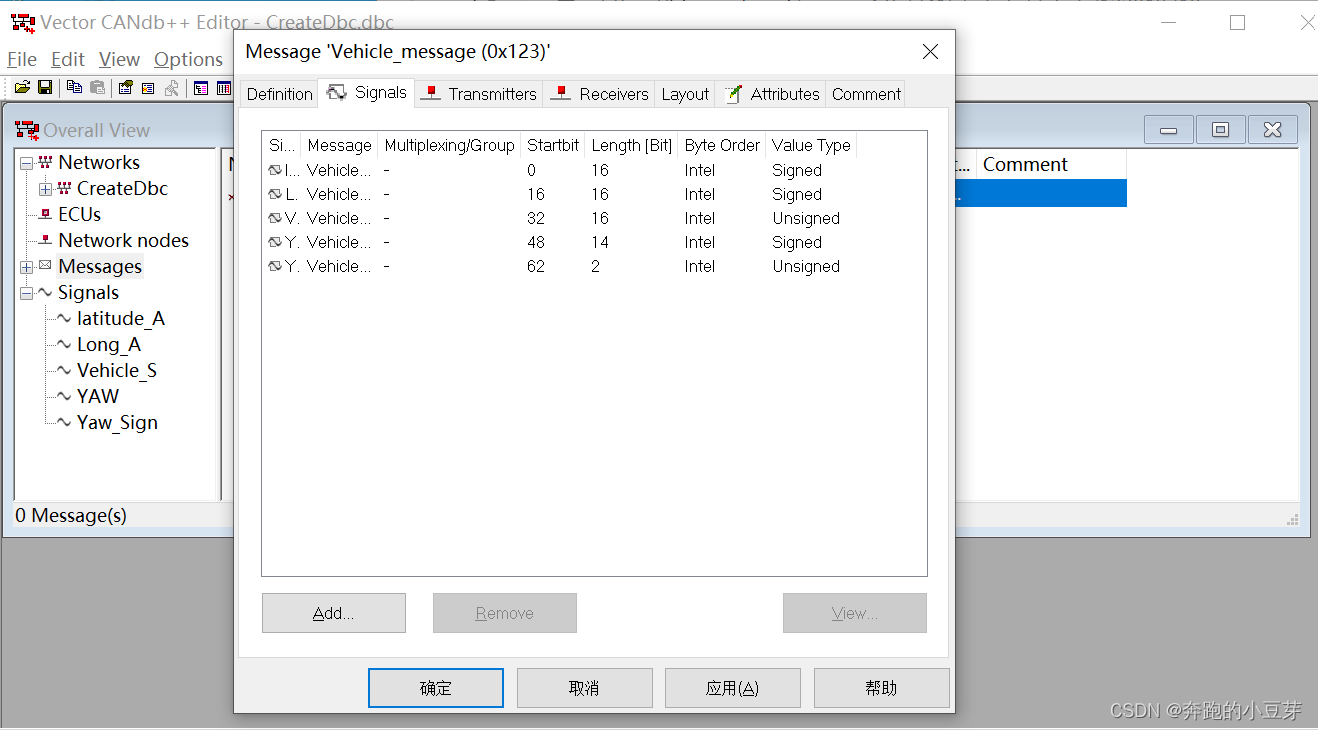Click the Vector CANdb++ application title bar icon

pos(22,22)
